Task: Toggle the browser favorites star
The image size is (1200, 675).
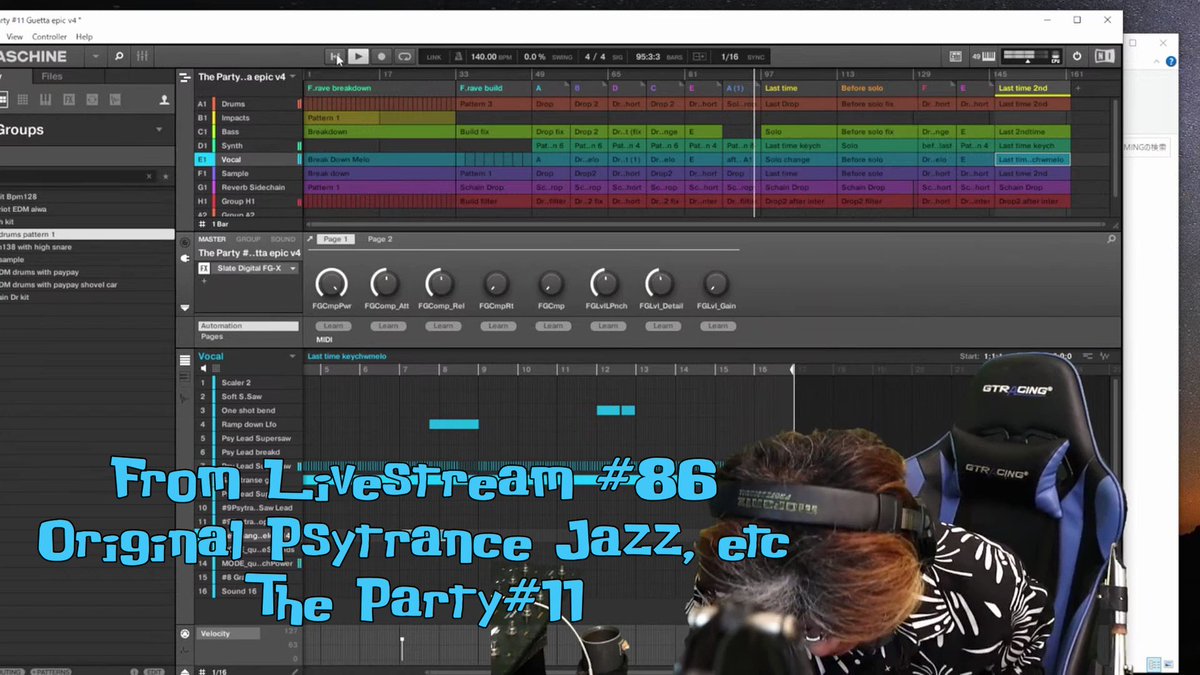Action: tap(165, 176)
